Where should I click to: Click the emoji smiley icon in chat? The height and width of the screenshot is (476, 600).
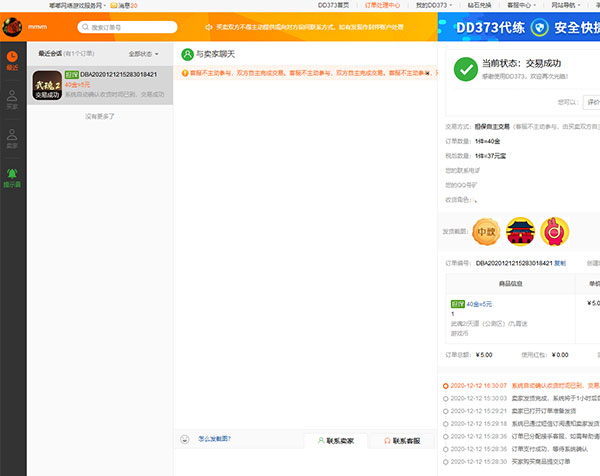coord(184,439)
